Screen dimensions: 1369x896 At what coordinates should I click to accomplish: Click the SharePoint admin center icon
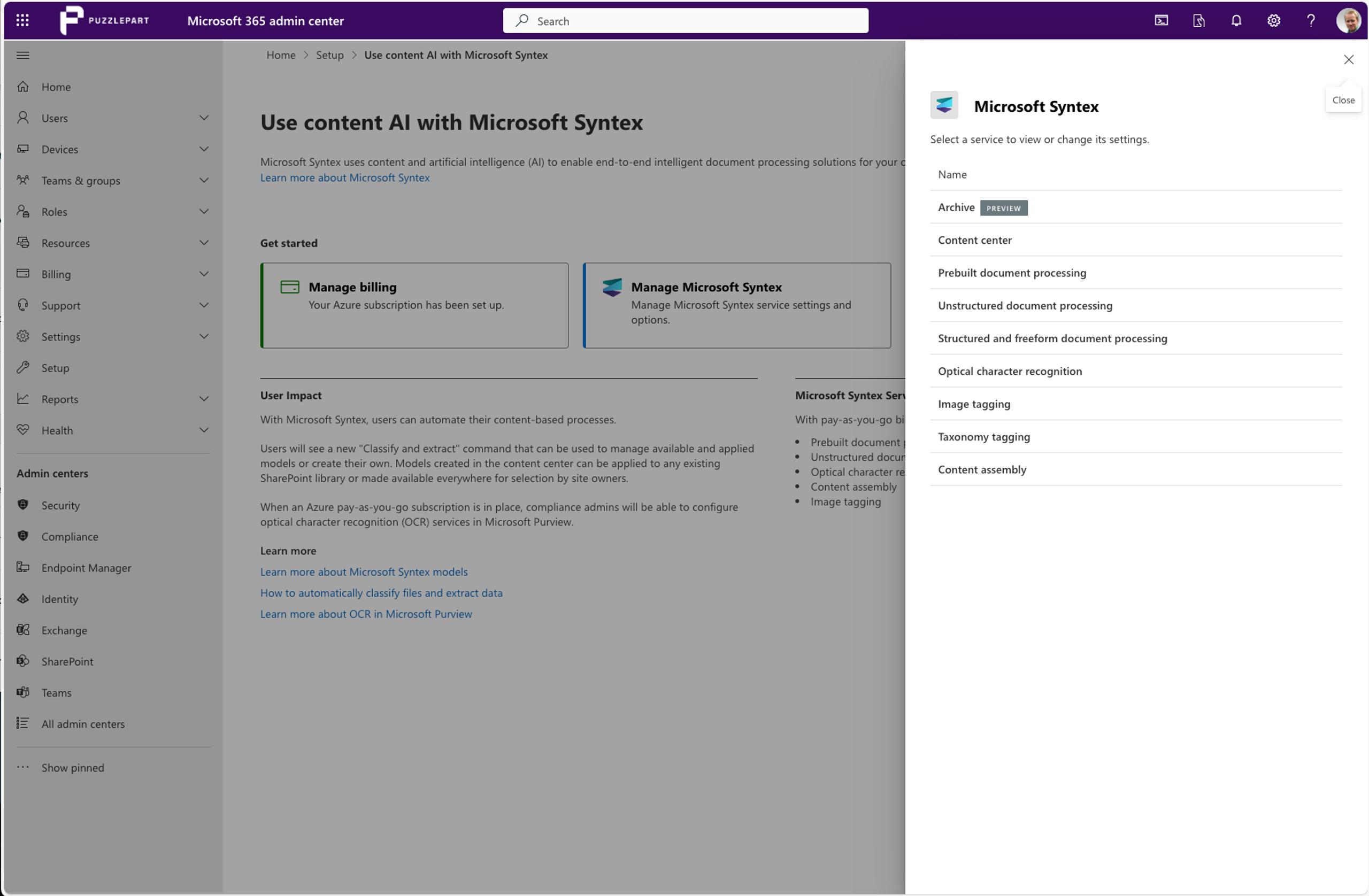point(23,661)
